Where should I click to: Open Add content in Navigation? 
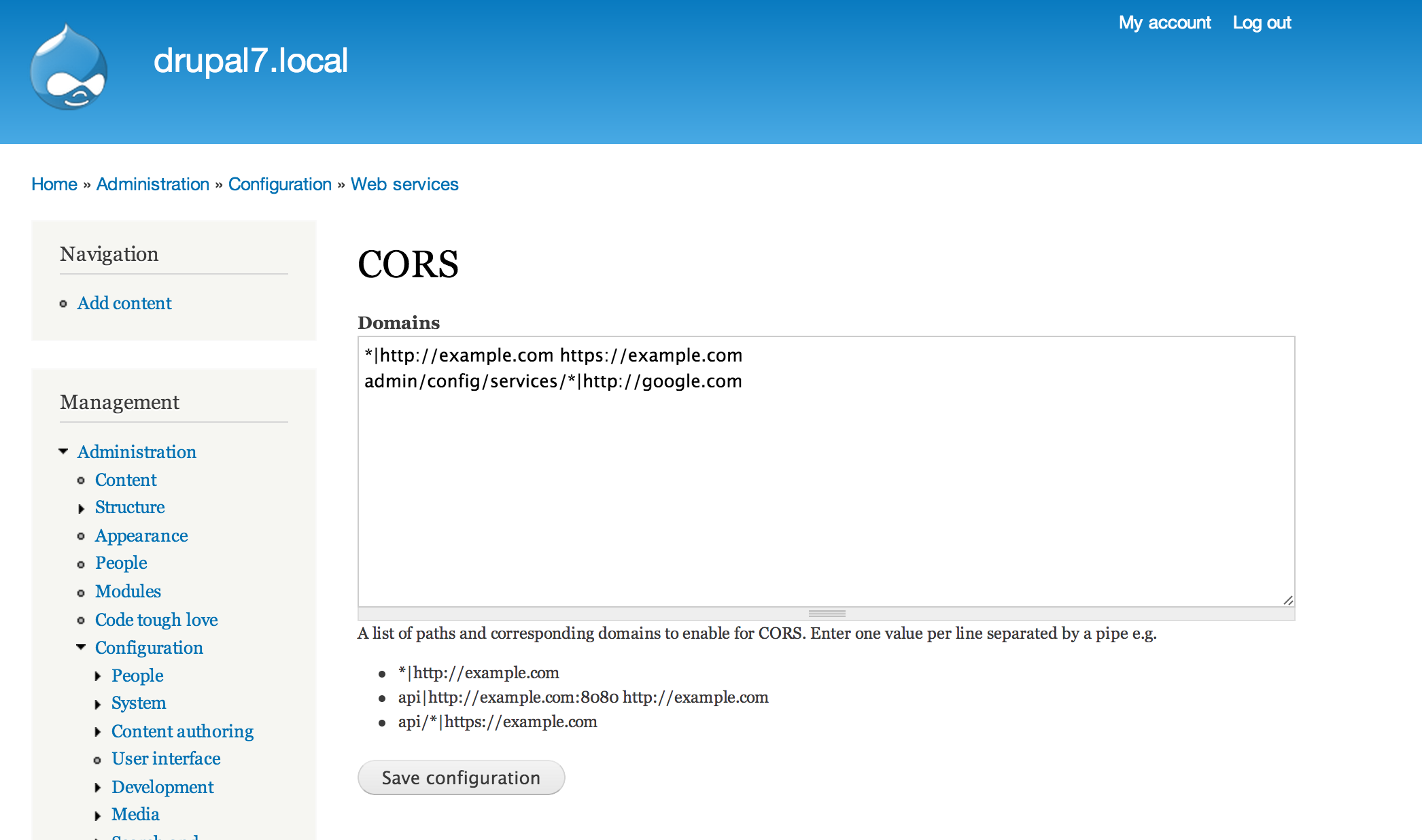[x=124, y=303]
